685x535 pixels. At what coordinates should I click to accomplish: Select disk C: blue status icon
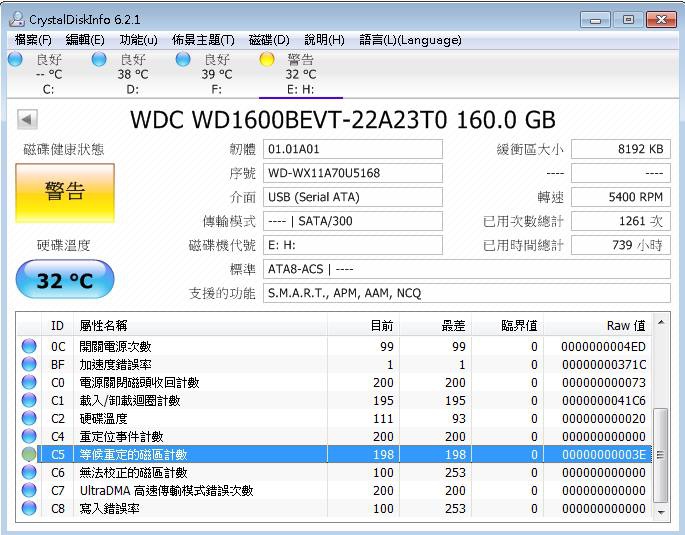[x=15, y=59]
